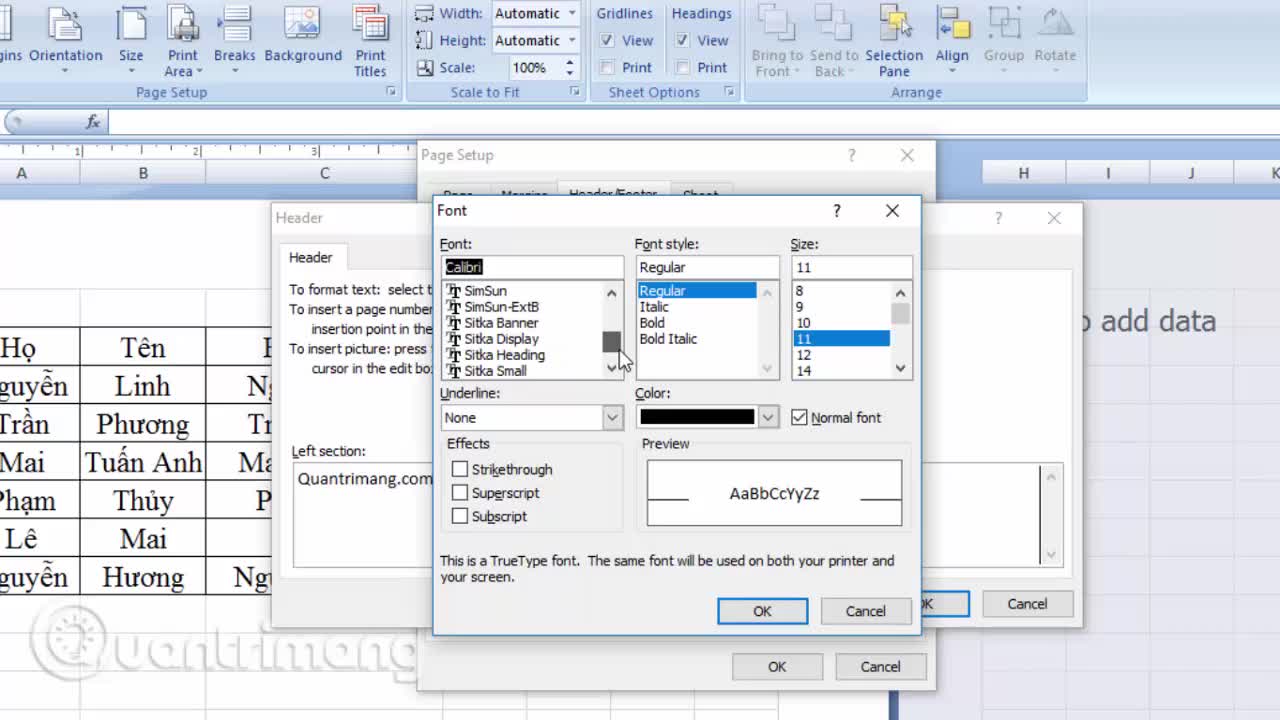Click the Font dialog help question mark
The width and height of the screenshot is (1280, 720).
836,210
